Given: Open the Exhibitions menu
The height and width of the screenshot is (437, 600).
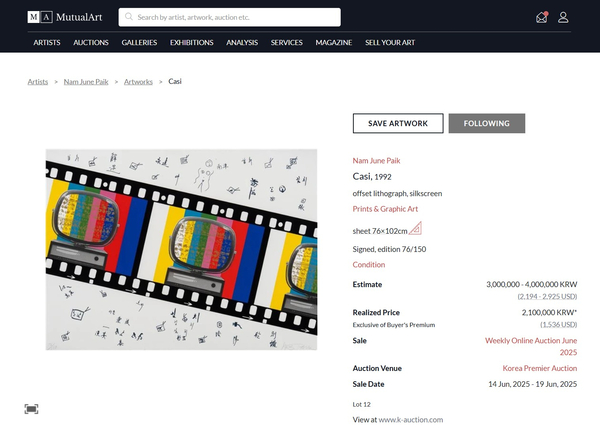Looking at the screenshot, I should [191, 43].
